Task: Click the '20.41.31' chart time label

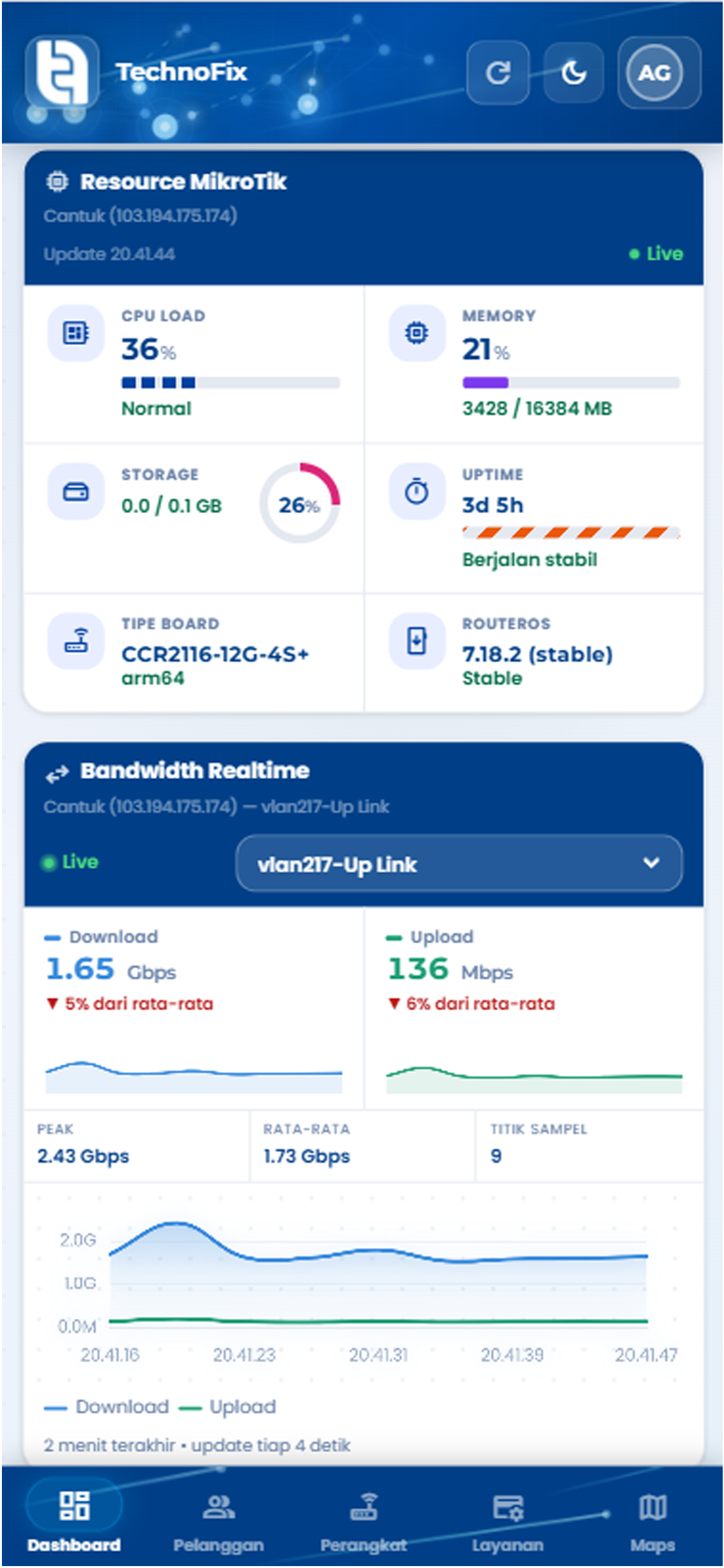Action: 378,1355
